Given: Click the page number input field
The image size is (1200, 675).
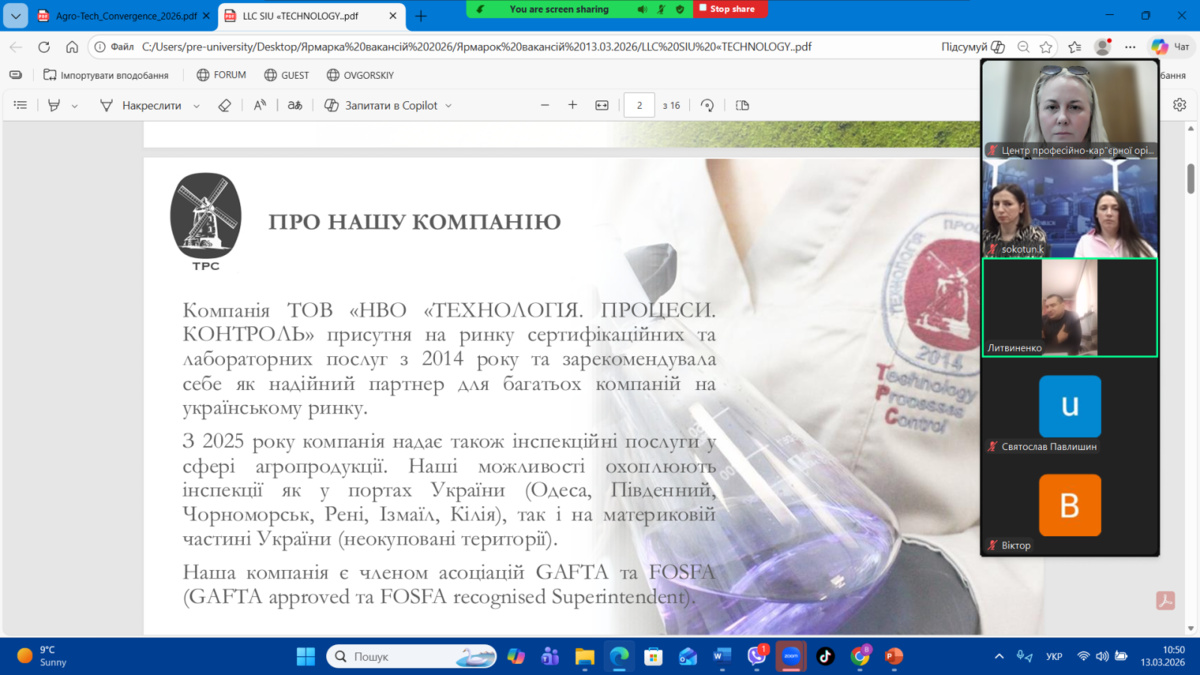Looking at the screenshot, I should [639, 105].
